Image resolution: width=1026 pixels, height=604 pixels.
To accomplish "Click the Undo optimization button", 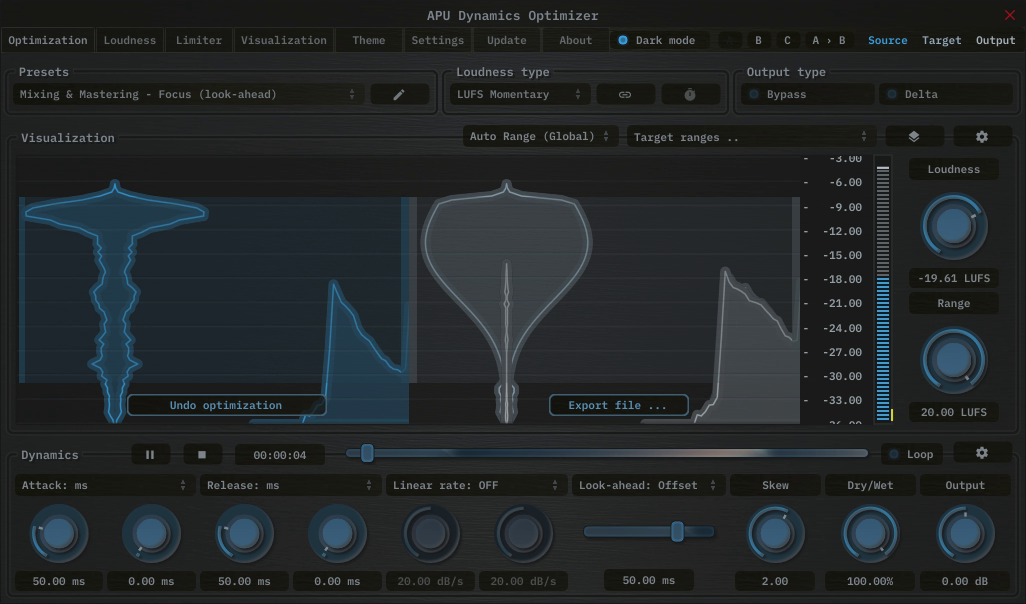I will 226,405.
